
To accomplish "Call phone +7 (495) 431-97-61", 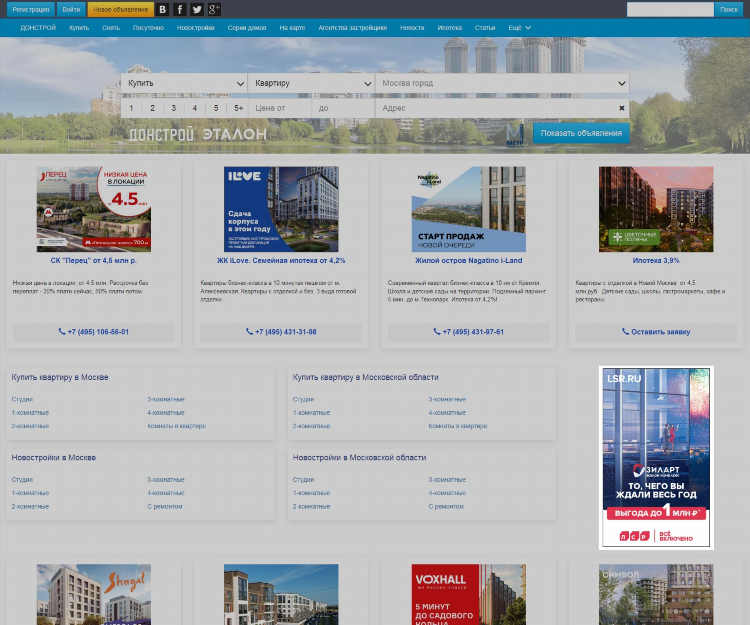I will 469,332.
